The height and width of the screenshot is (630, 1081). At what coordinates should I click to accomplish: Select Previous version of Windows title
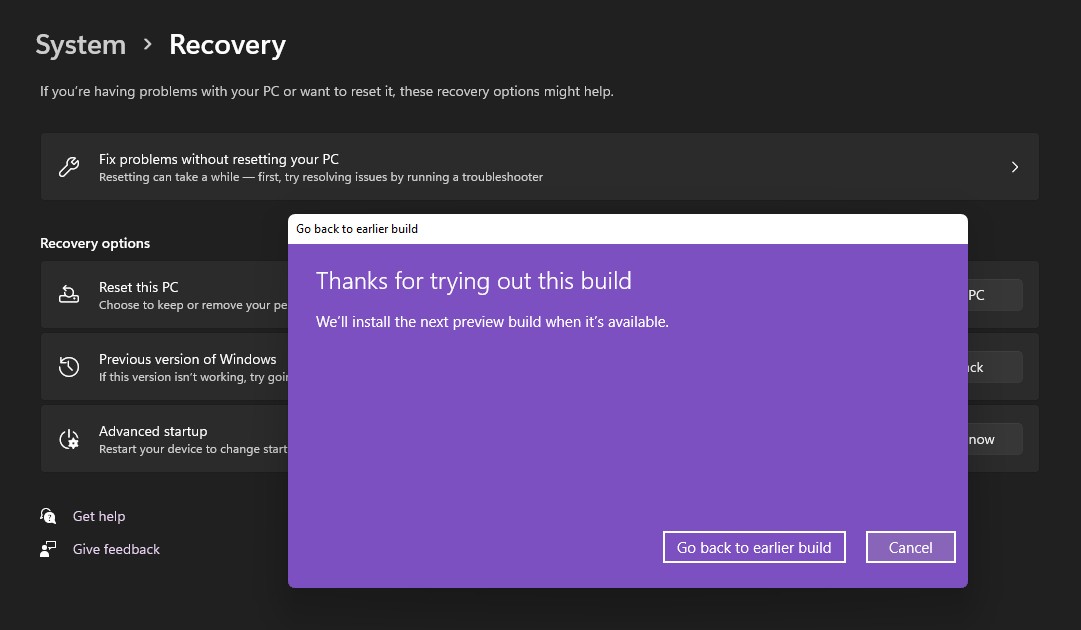tap(188, 359)
